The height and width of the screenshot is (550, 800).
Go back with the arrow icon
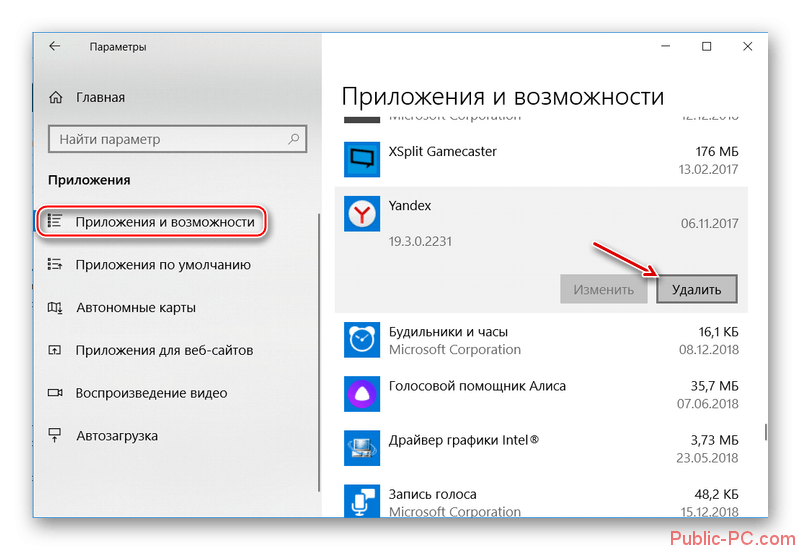click(55, 46)
